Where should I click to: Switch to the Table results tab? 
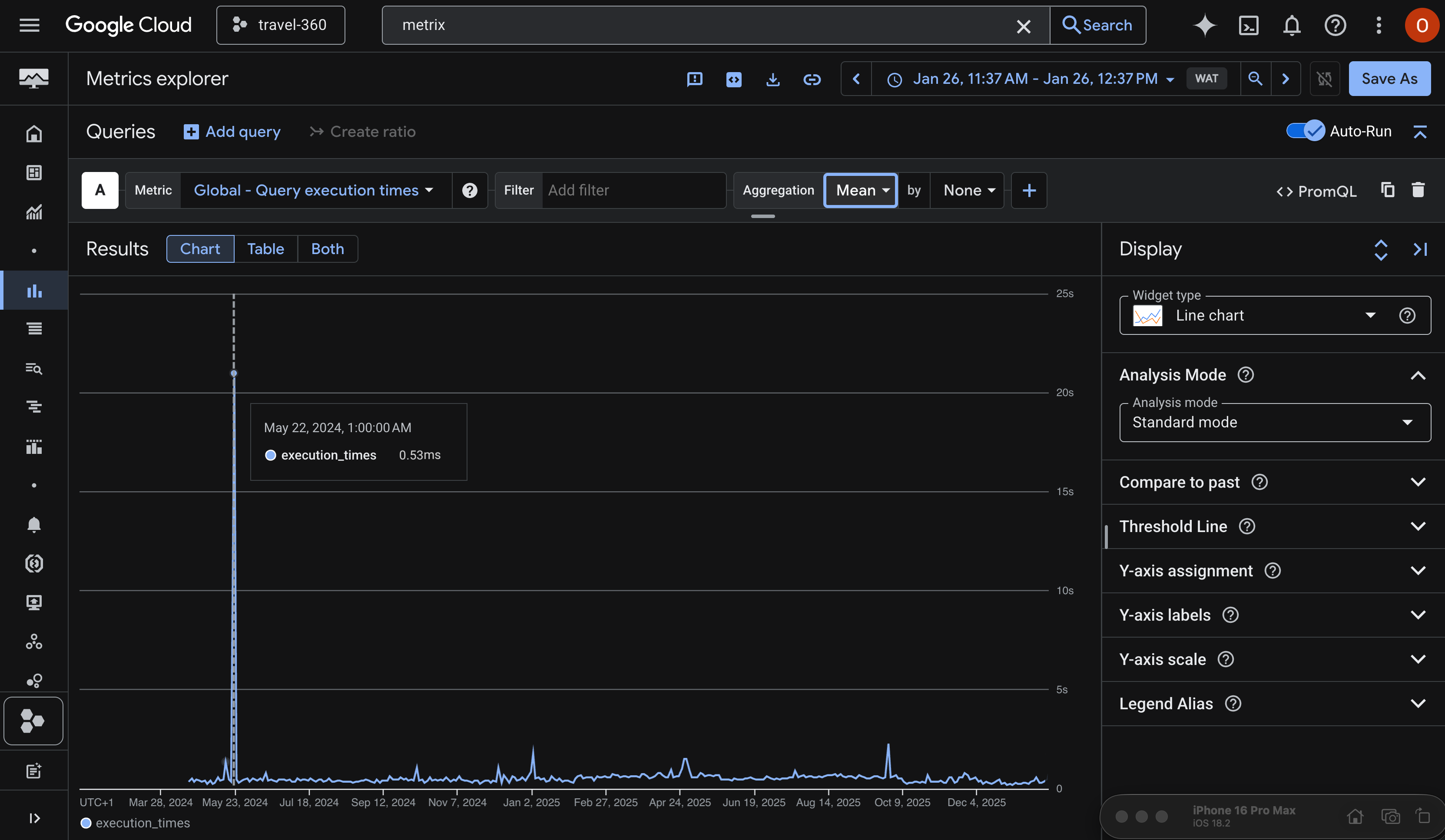tap(265, 249)
